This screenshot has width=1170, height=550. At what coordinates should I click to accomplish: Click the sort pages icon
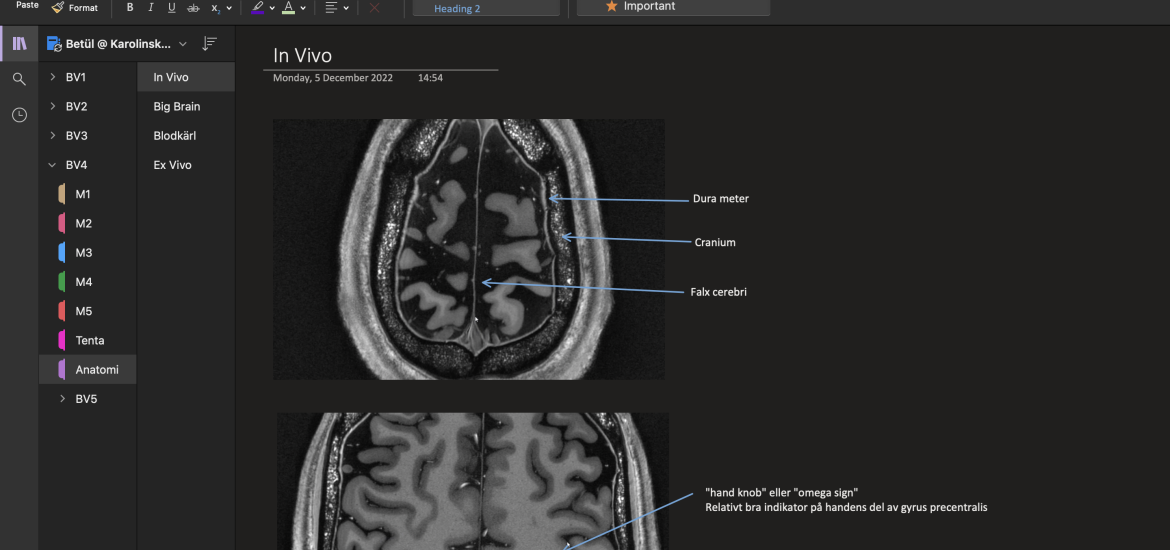point(209,44)
